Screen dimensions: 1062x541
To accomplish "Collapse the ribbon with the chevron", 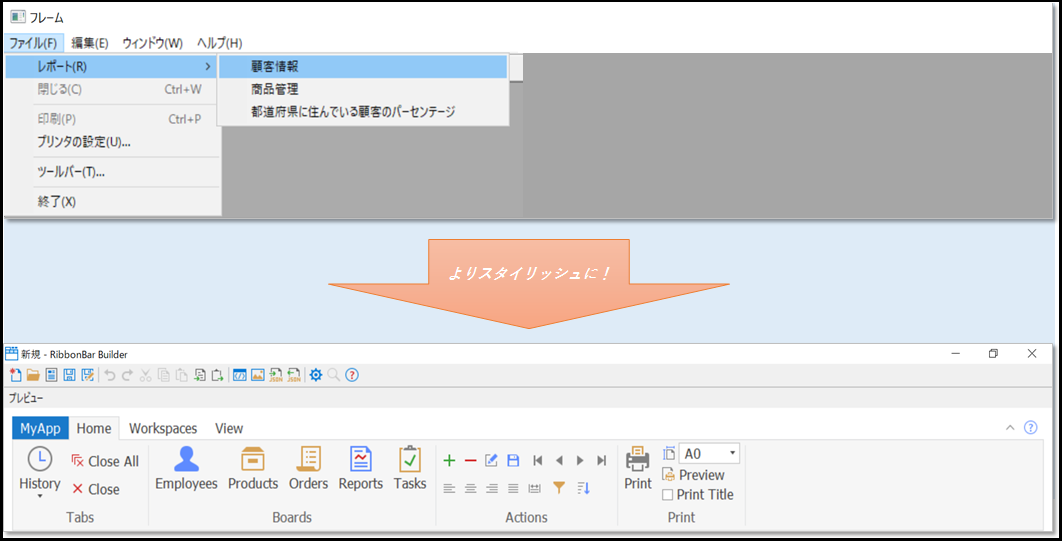I will coord(1010,428).
